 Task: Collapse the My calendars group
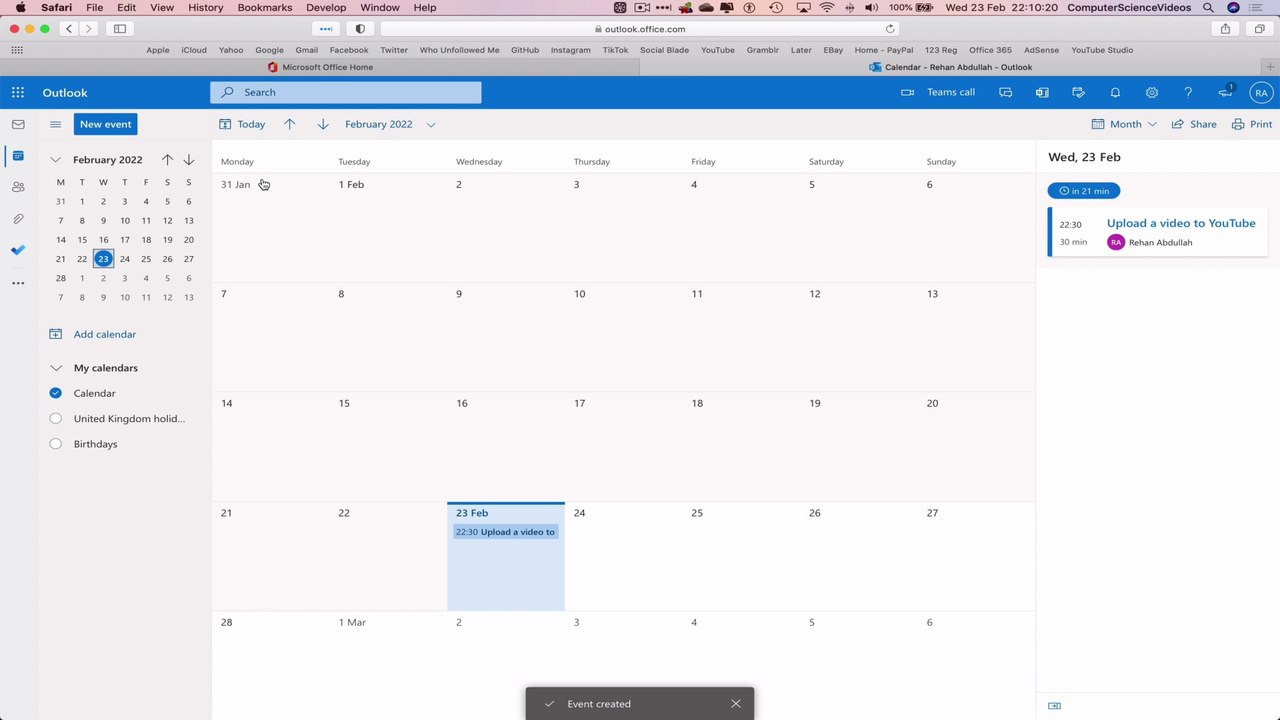[x=56, y=368]
